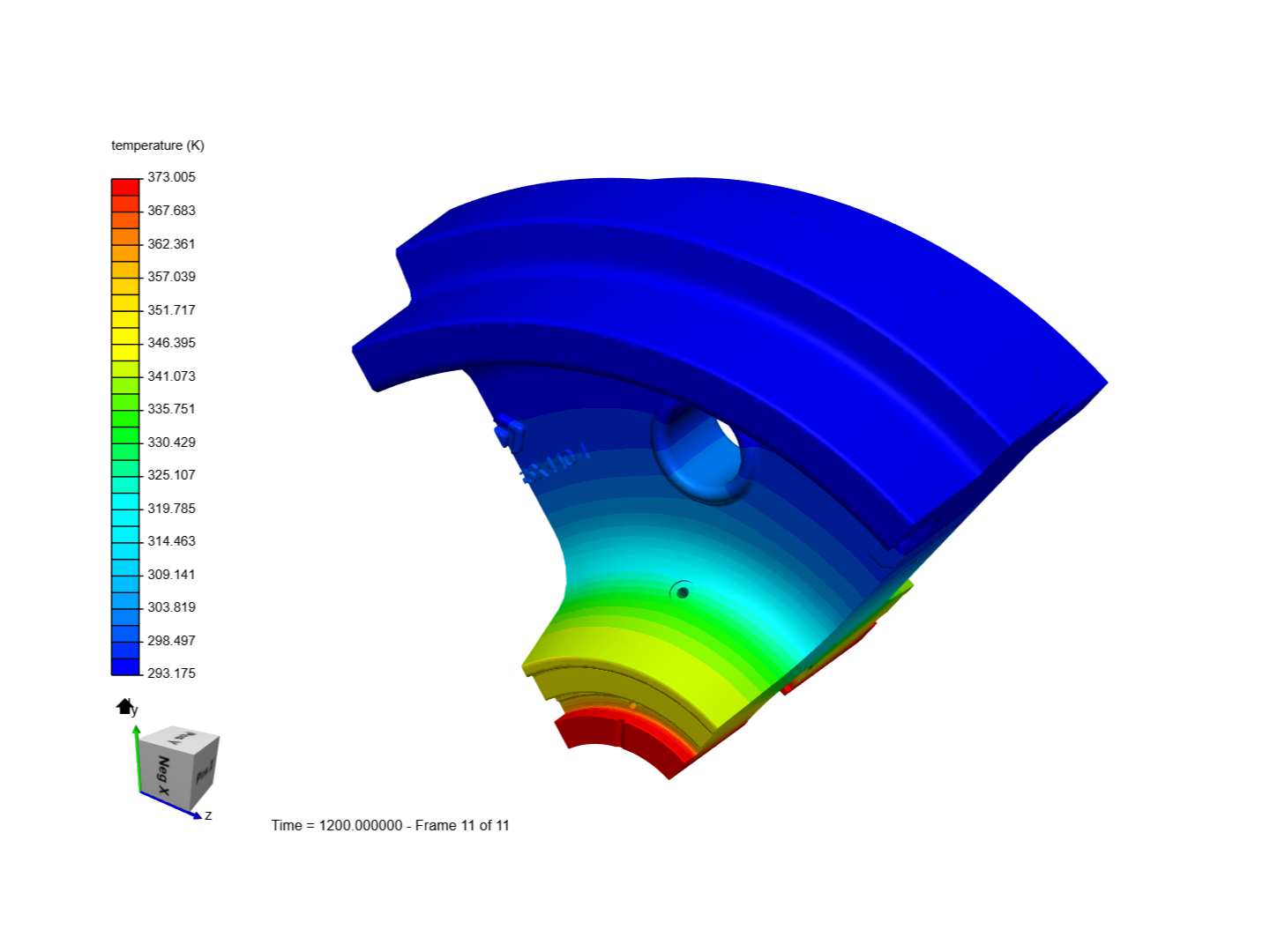Click the embossed part number text on the model

click(556, 465)
